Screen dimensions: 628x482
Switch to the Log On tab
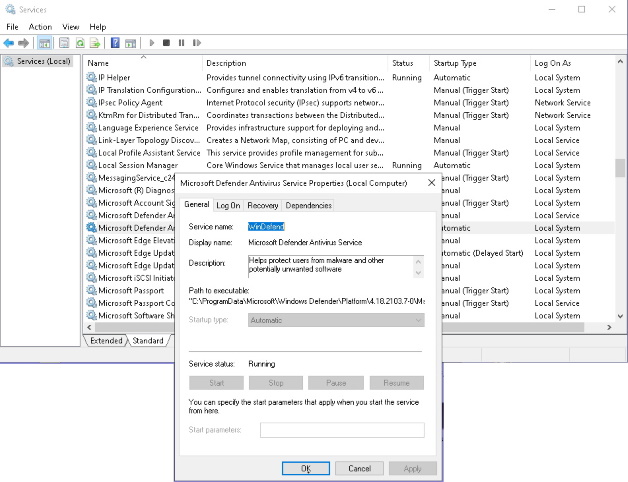click(x=228, y=205)
